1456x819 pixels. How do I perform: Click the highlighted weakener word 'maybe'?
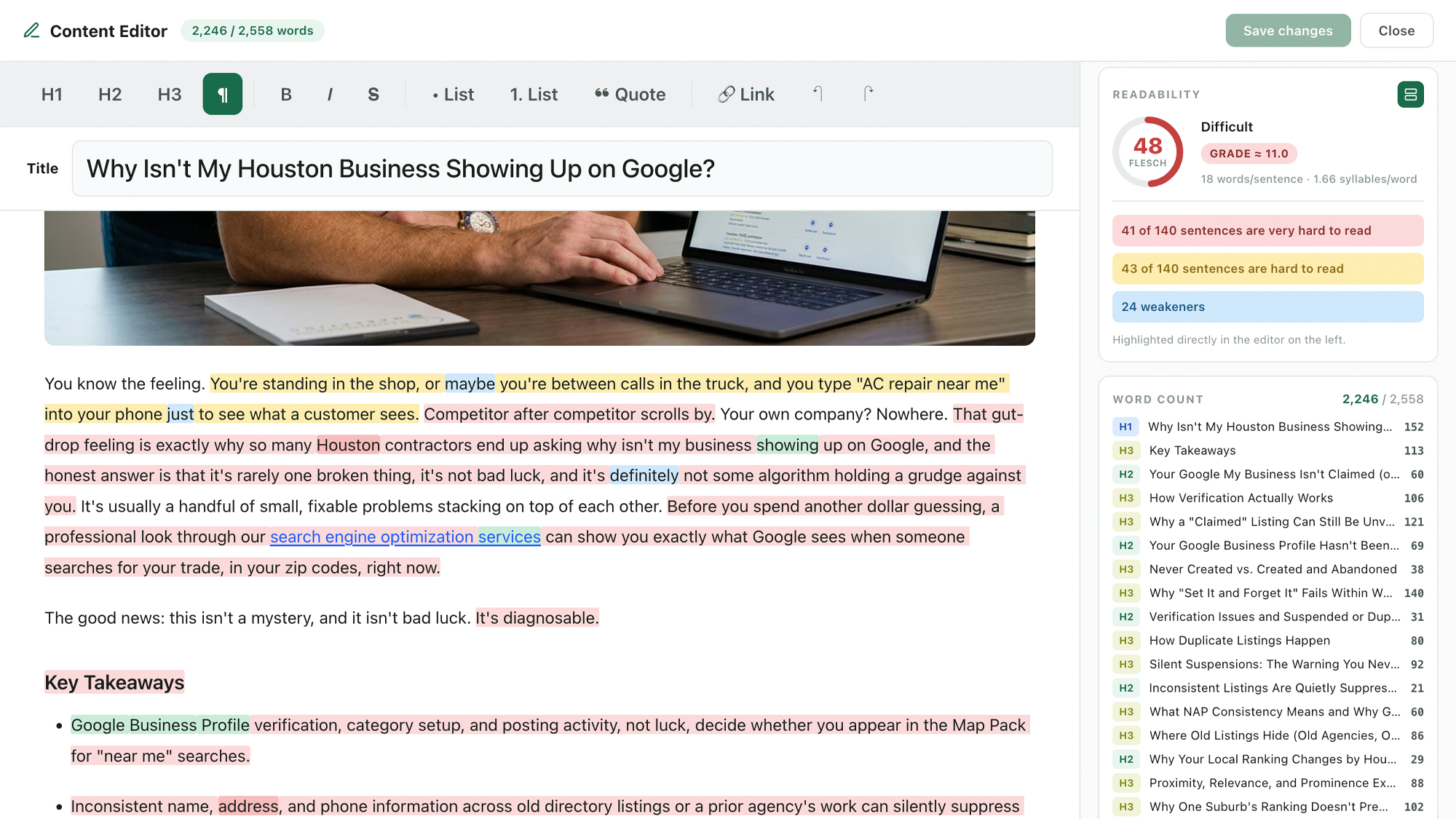click(x=470, y=384)
